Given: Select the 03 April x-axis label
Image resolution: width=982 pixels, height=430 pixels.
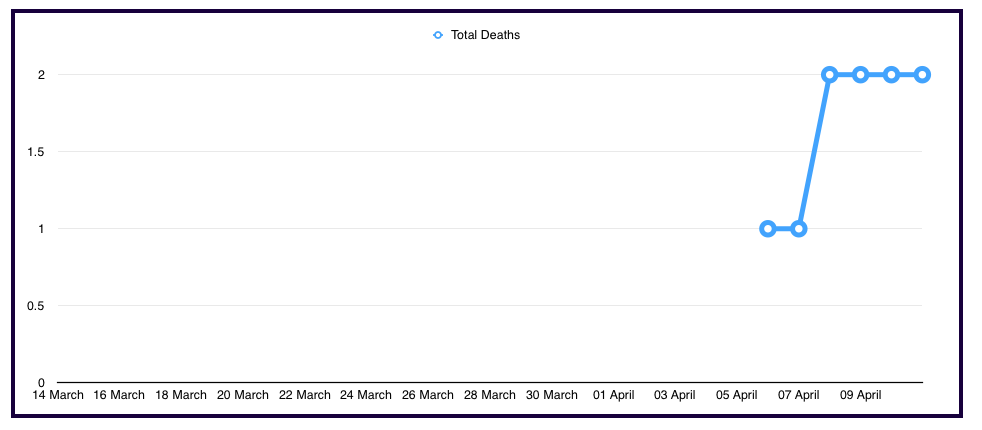Looking at the screenshot, I should pyautogui.click(x=675, y=395).
